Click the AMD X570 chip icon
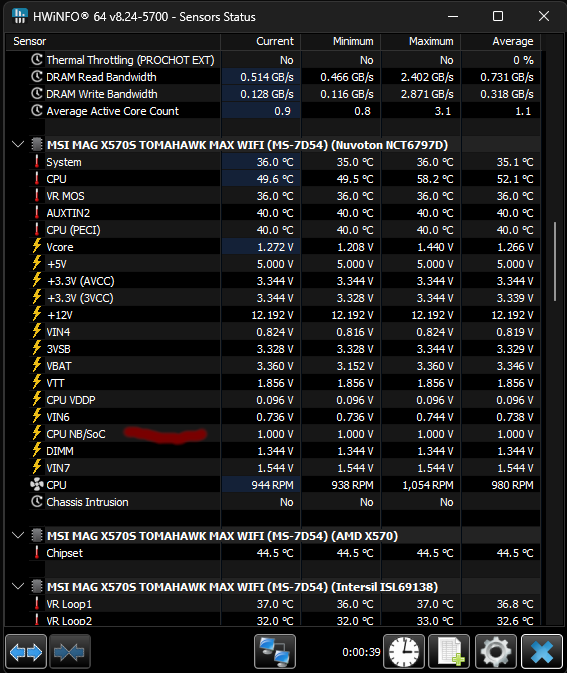567x673 pixels. [x=37, y=536]
